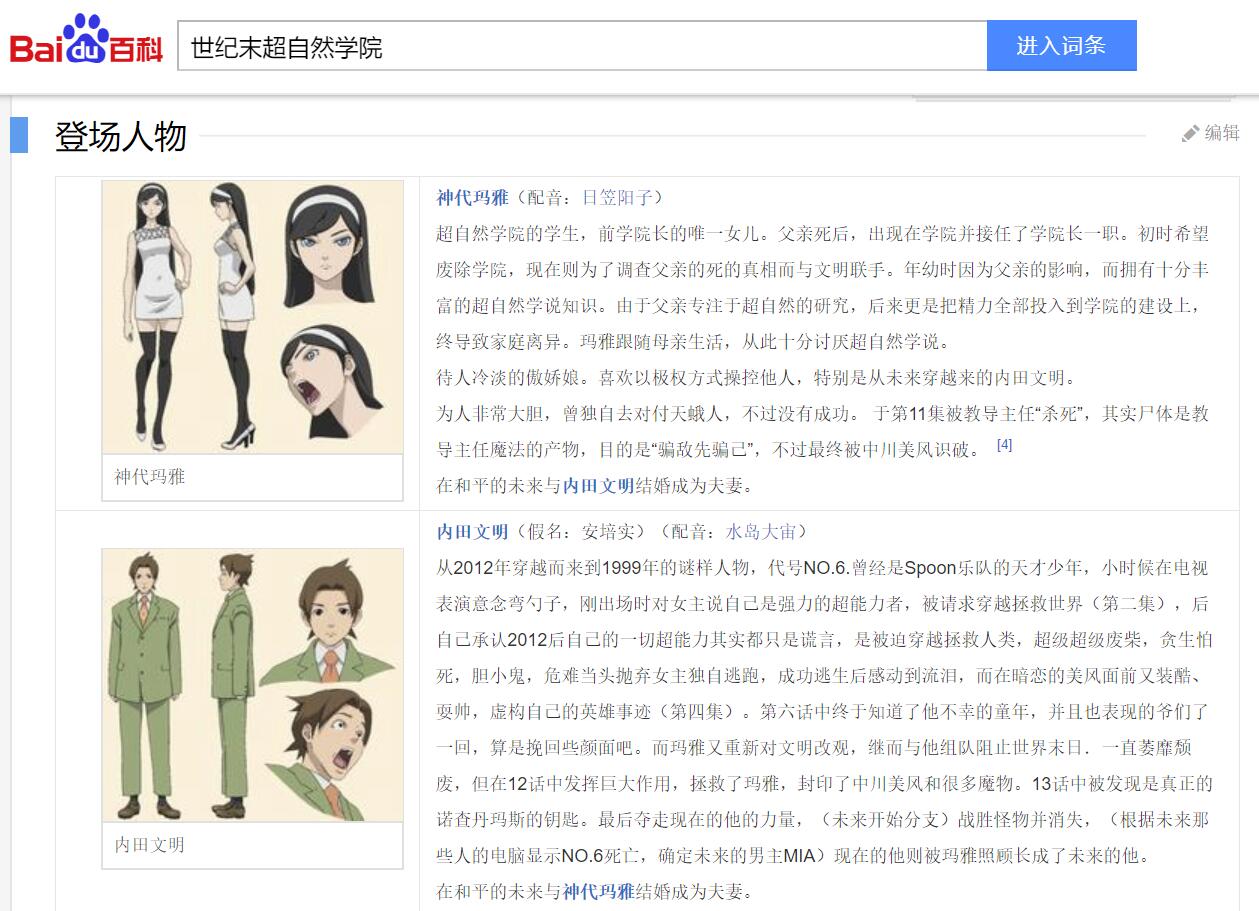Viewport: 1259px width, 911px height.
Task: Click the pencil icon beside 编辑
Action: (x=1190, y=133)
